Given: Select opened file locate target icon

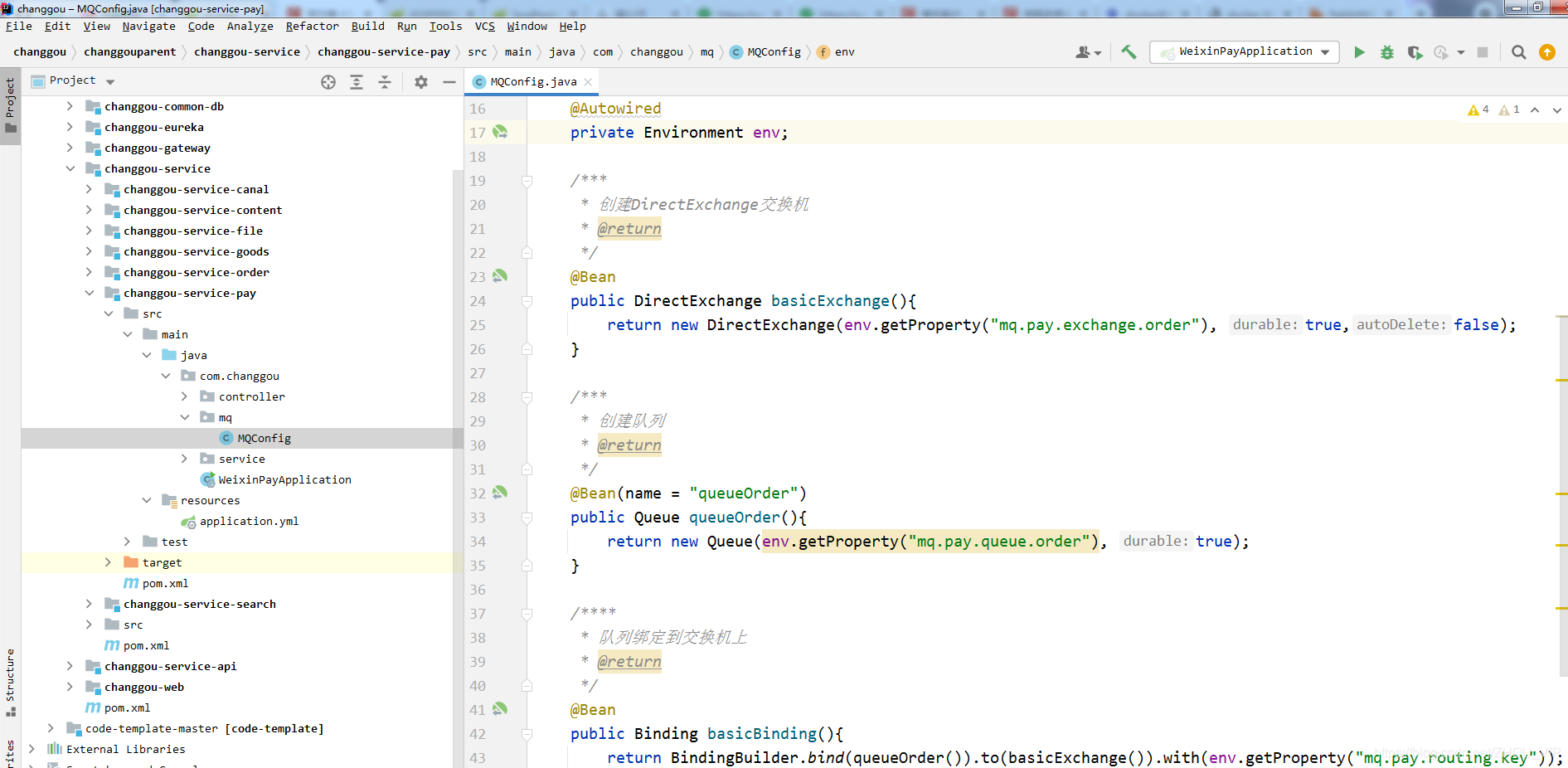Looking at the screenshot, I should (x=328, y=81).
